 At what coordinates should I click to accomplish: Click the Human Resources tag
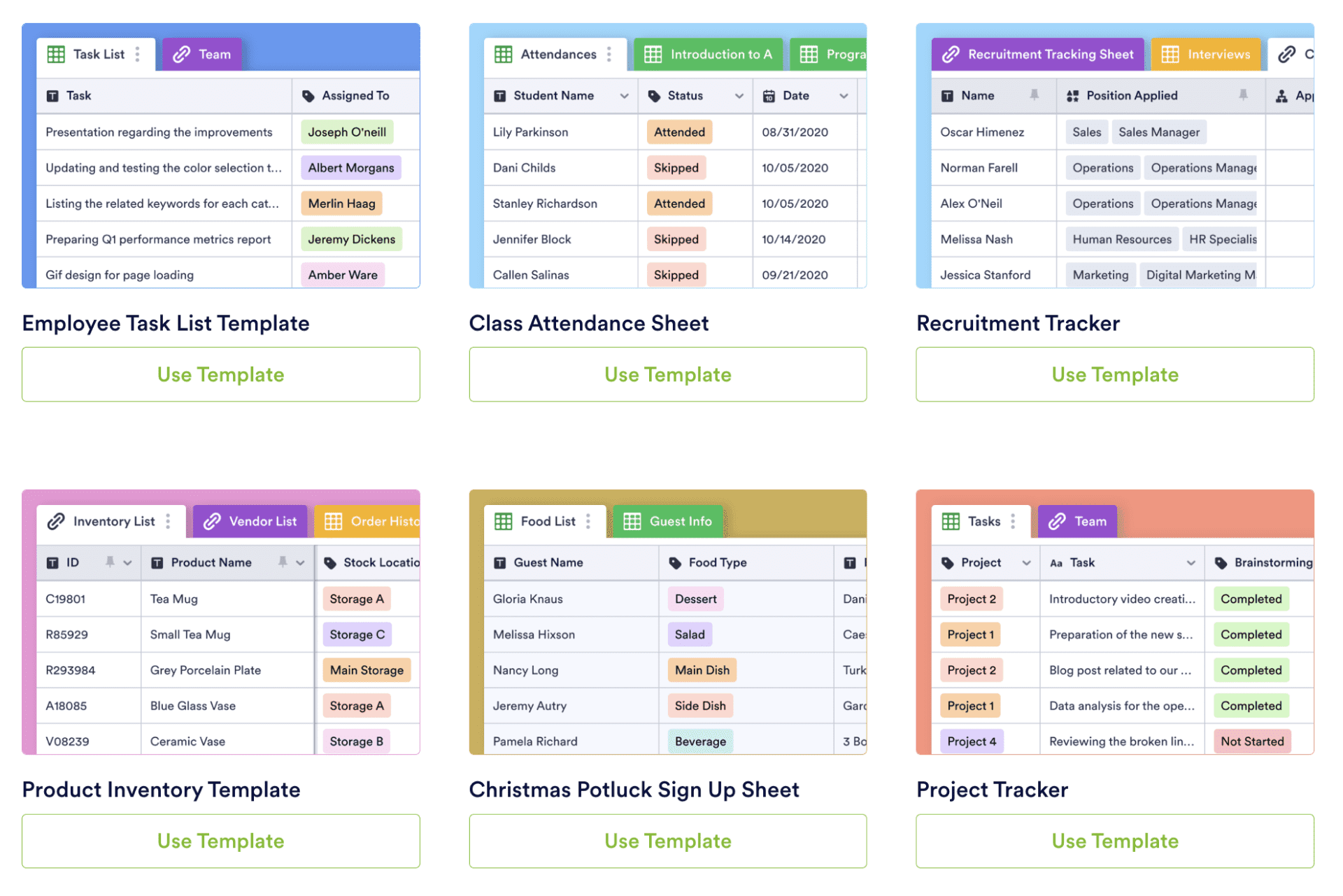point(1122,239)
